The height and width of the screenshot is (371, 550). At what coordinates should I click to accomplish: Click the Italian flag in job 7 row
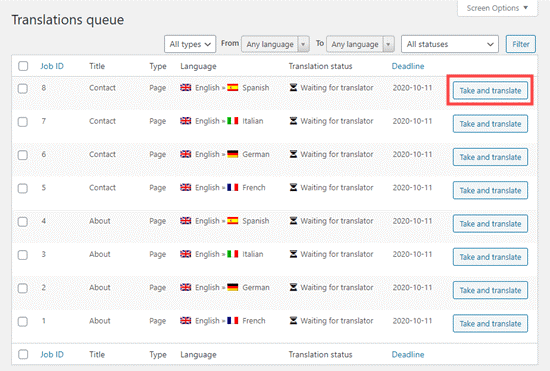(x=233, y=121)
